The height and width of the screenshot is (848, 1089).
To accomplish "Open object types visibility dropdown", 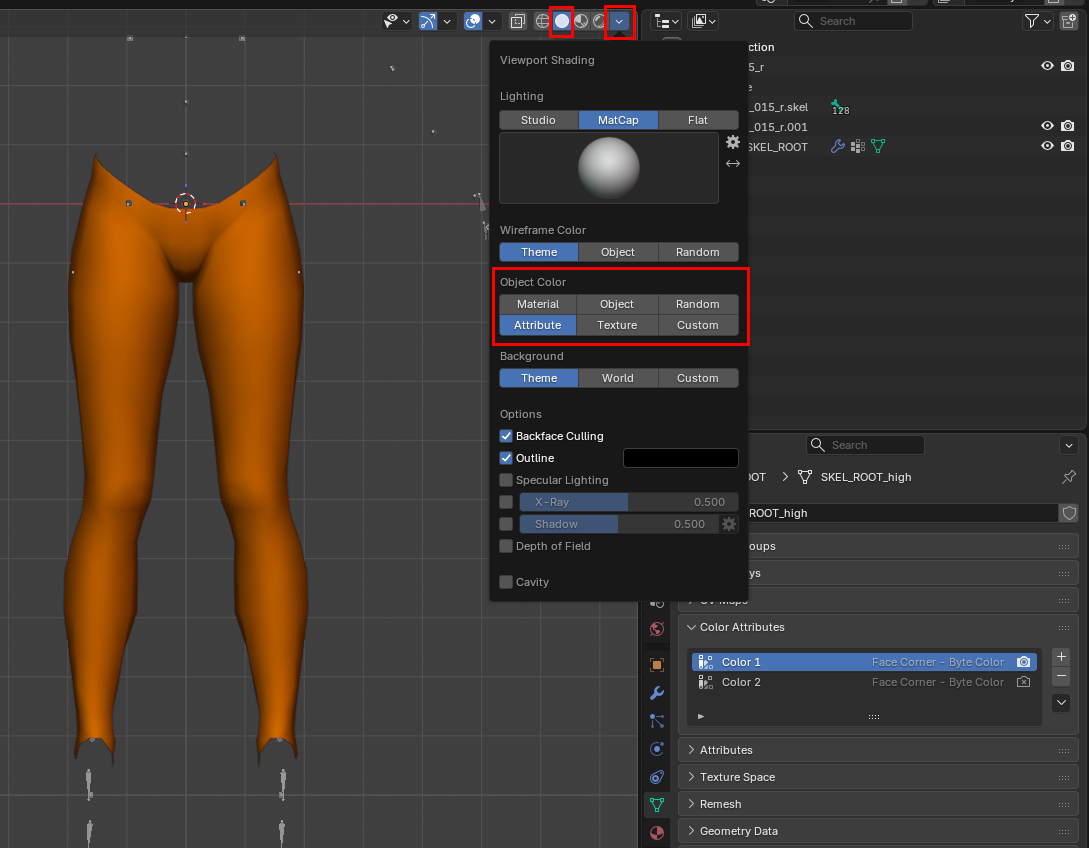I will [x=397, y=22].
